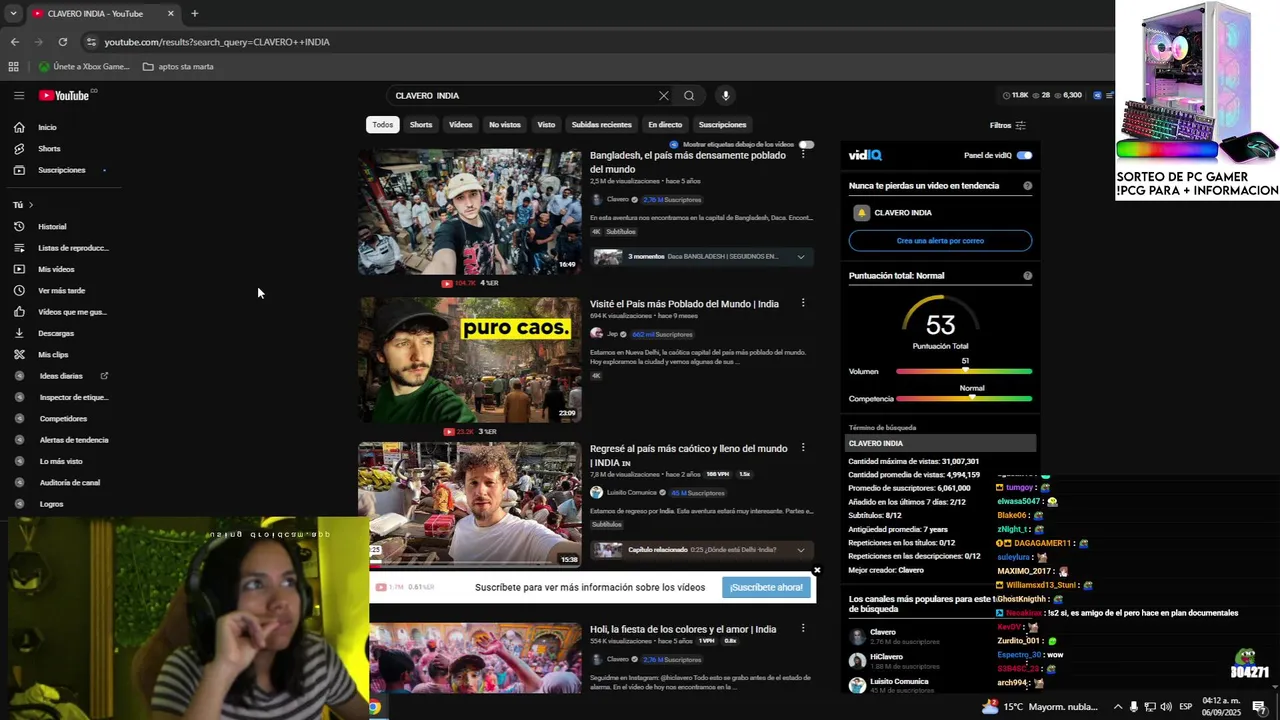Open the Windows notification center
The height and width of the screenshot is (720, 1280).
coord(1259,707)
